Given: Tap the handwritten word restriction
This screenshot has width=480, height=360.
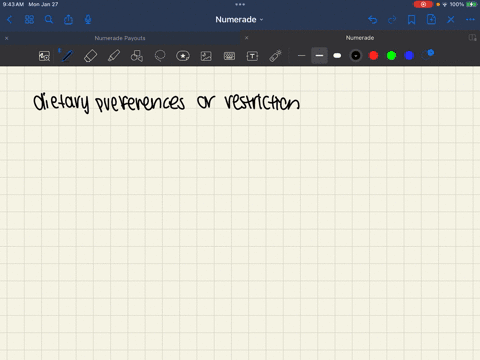Looking at the screenshot, I should point(262,102).
